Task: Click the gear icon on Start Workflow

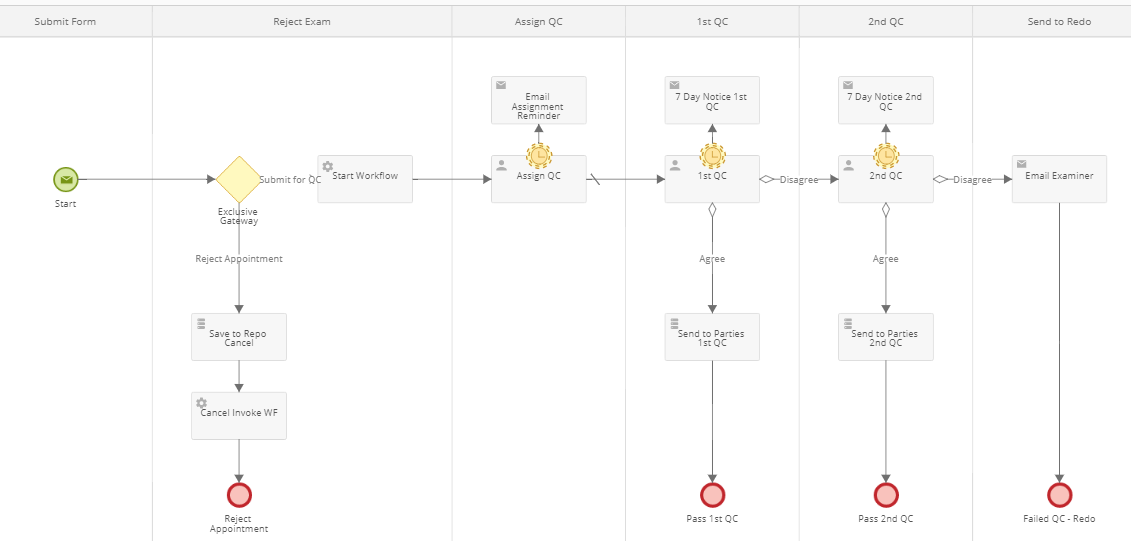Action: pyautogui.click(x=327, y=167)
